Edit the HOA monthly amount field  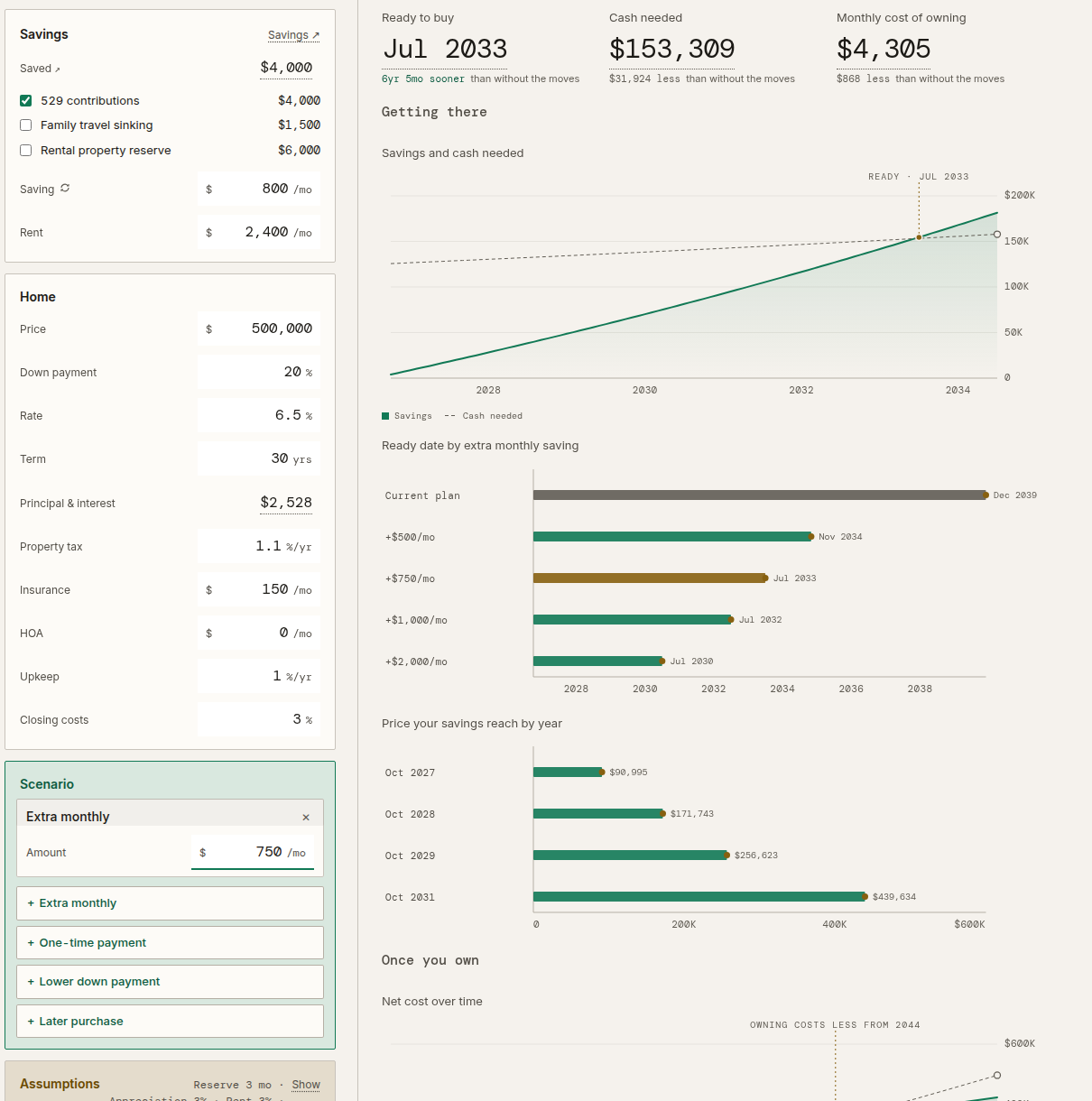click(x=259, y=633)
